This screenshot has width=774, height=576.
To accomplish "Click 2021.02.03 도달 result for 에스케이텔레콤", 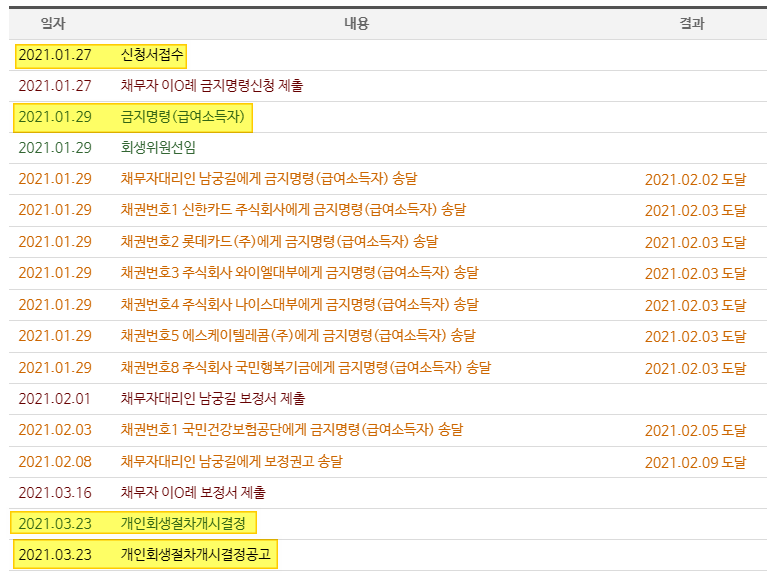I will pyautogui.click(x=695, y=337).
